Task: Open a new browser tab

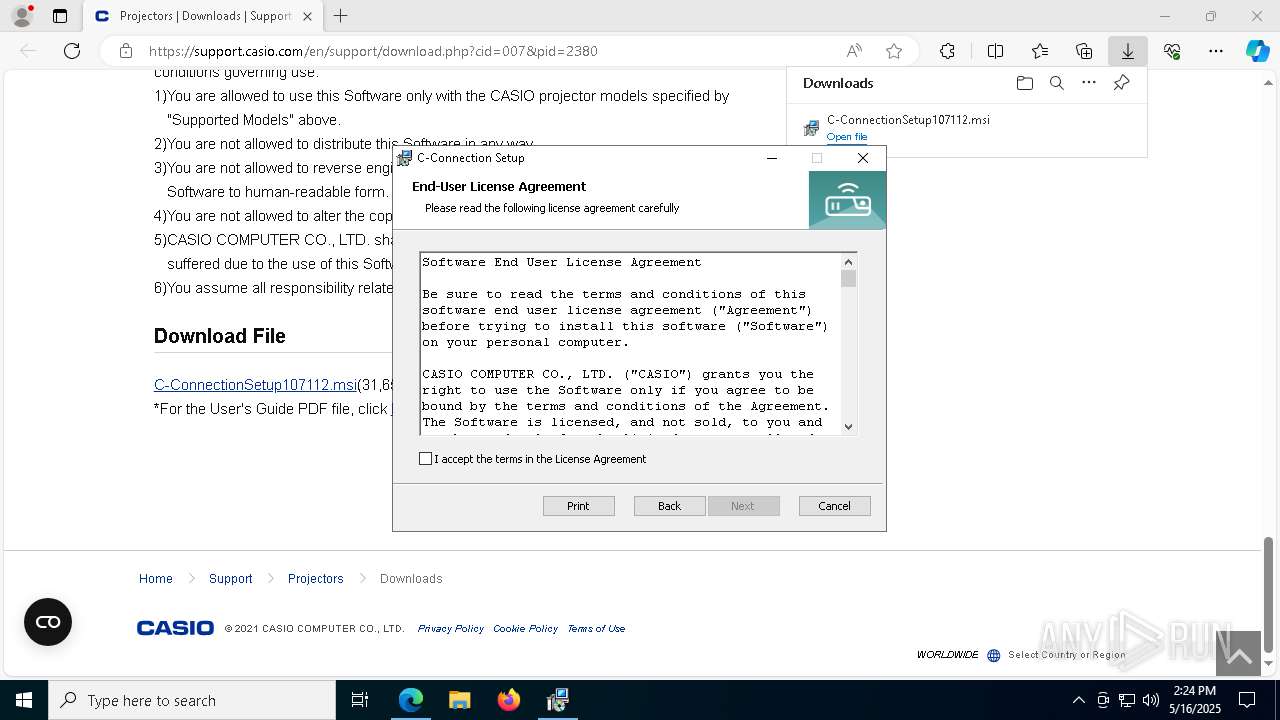Action: (x=341, y=16)
